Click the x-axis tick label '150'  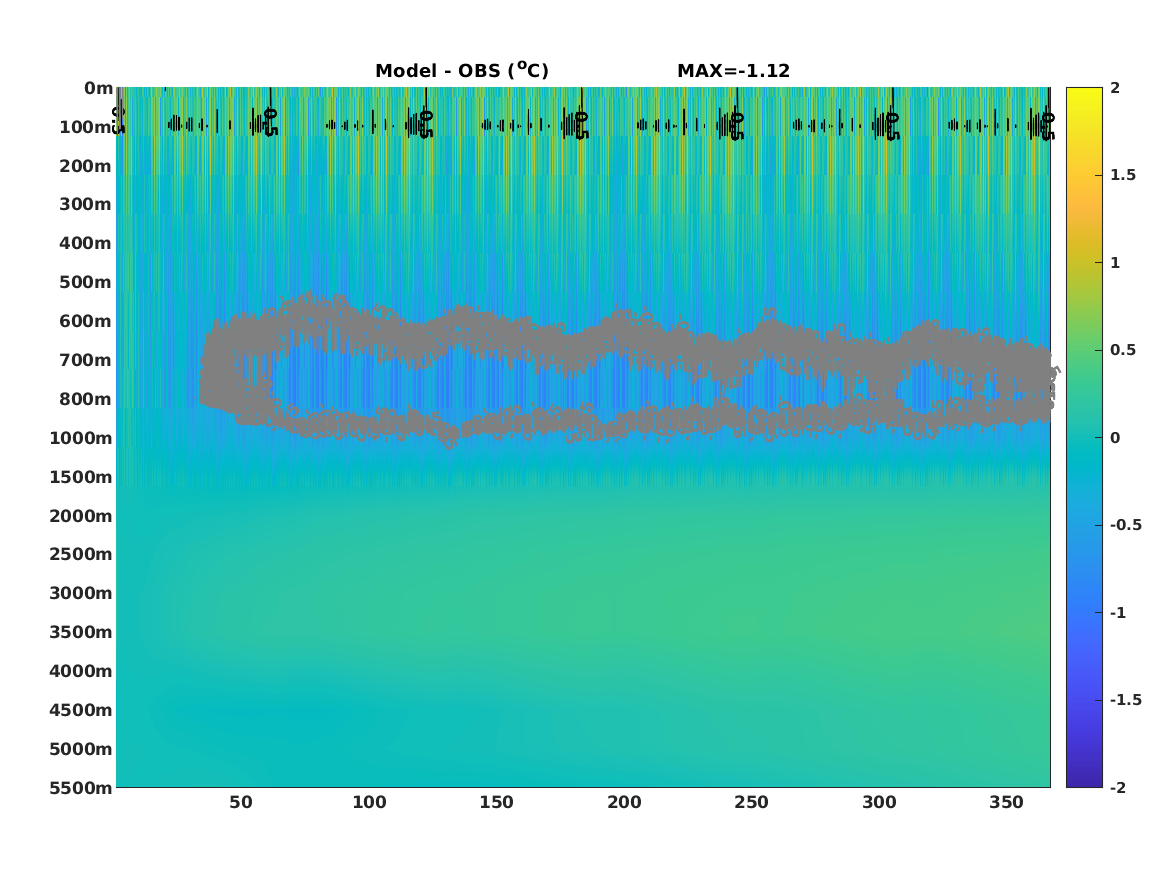[x=496, y=803]
